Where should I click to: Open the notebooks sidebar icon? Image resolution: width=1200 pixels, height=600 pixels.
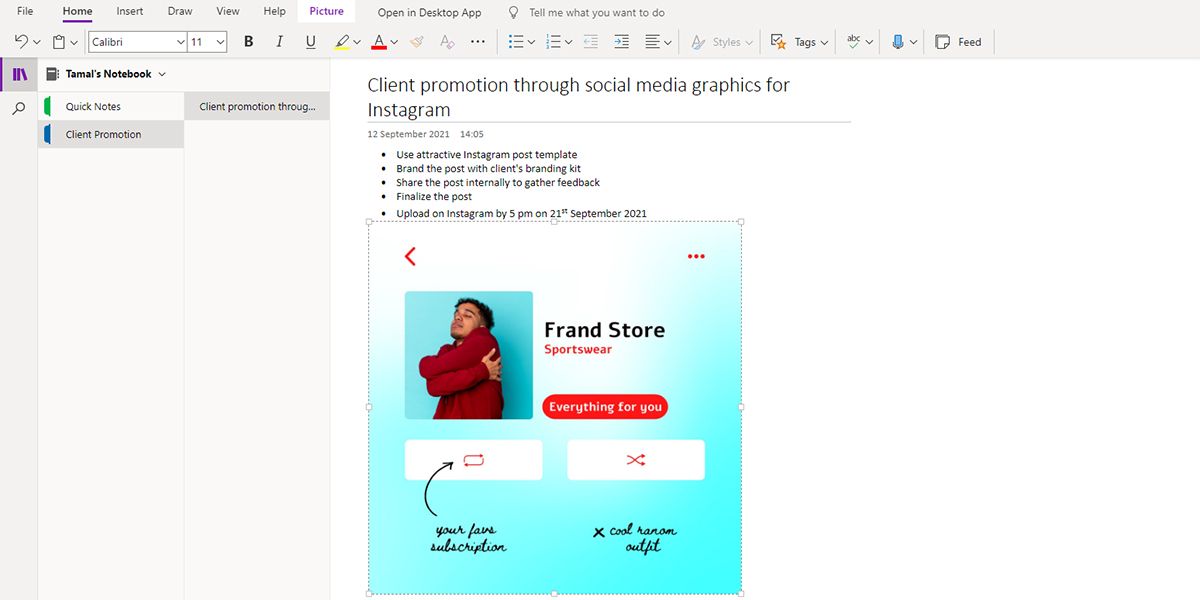tap(18, 73)
